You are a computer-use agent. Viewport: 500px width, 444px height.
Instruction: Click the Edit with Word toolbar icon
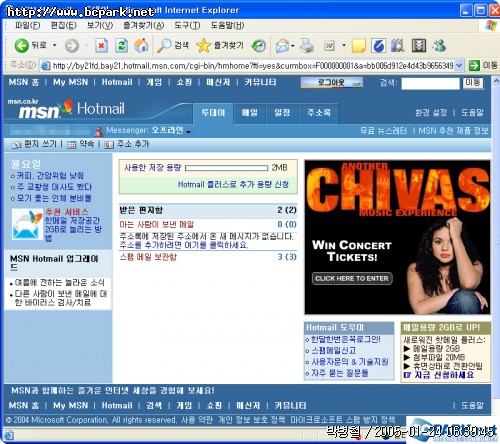329,46
